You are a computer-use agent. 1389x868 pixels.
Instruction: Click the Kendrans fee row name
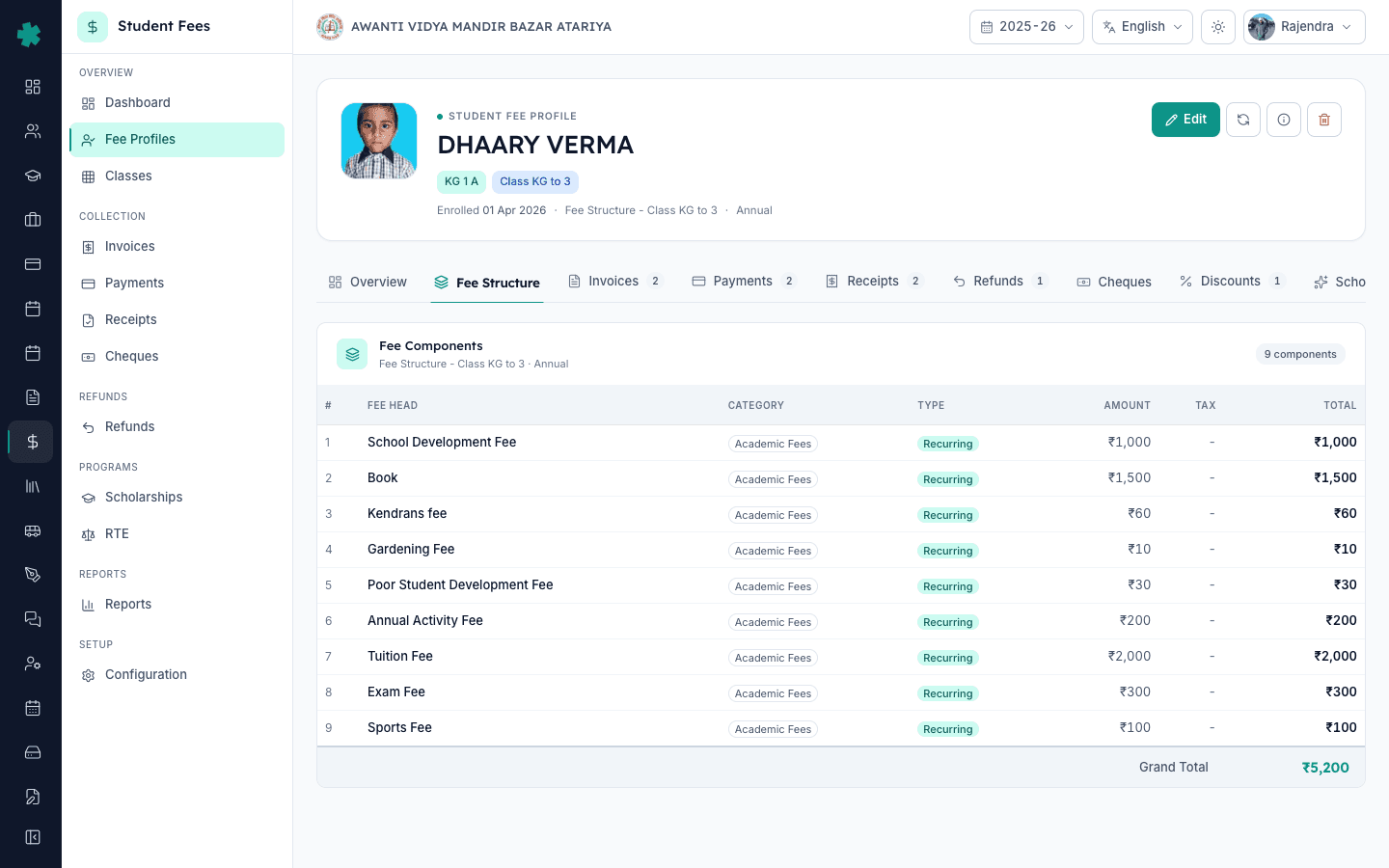click(407, 514)
